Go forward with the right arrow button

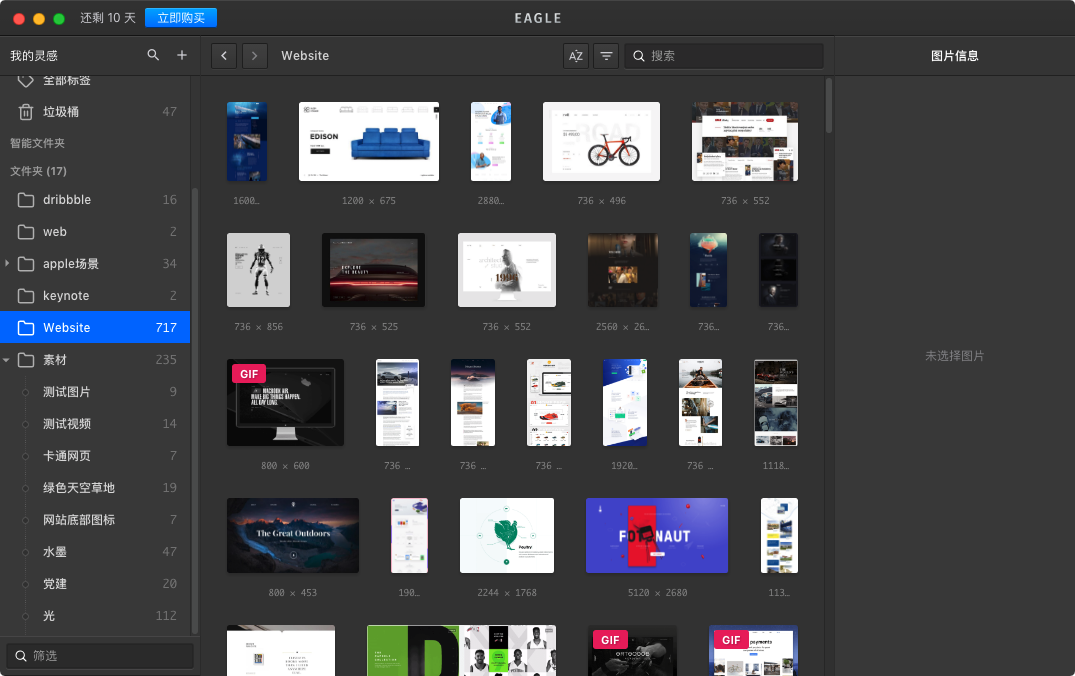coord(255,56)
